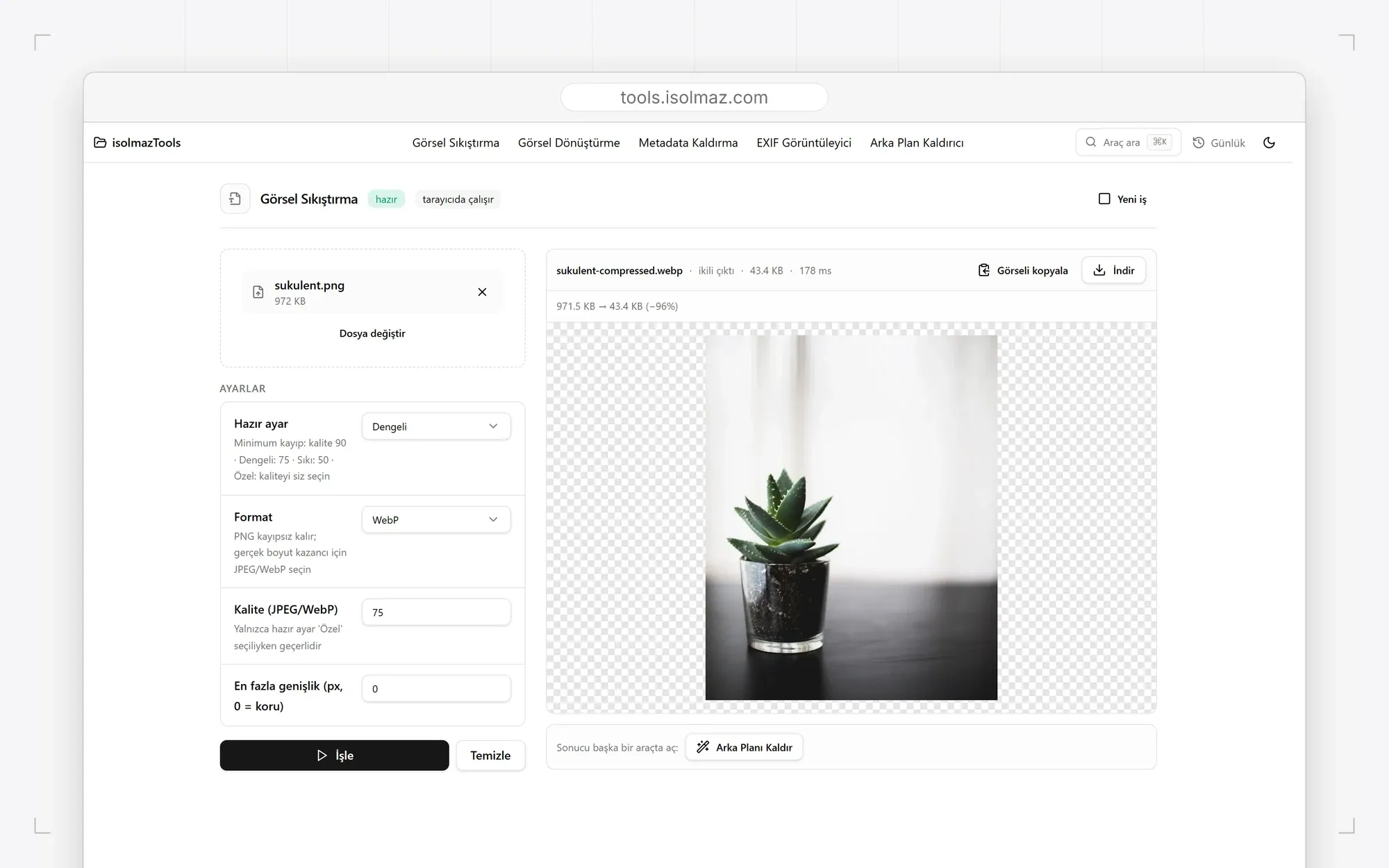This screenshot has height=868, width=1389.
Task: Click the isolmazTools folder logo icon
Action: (x=100, y=142)
